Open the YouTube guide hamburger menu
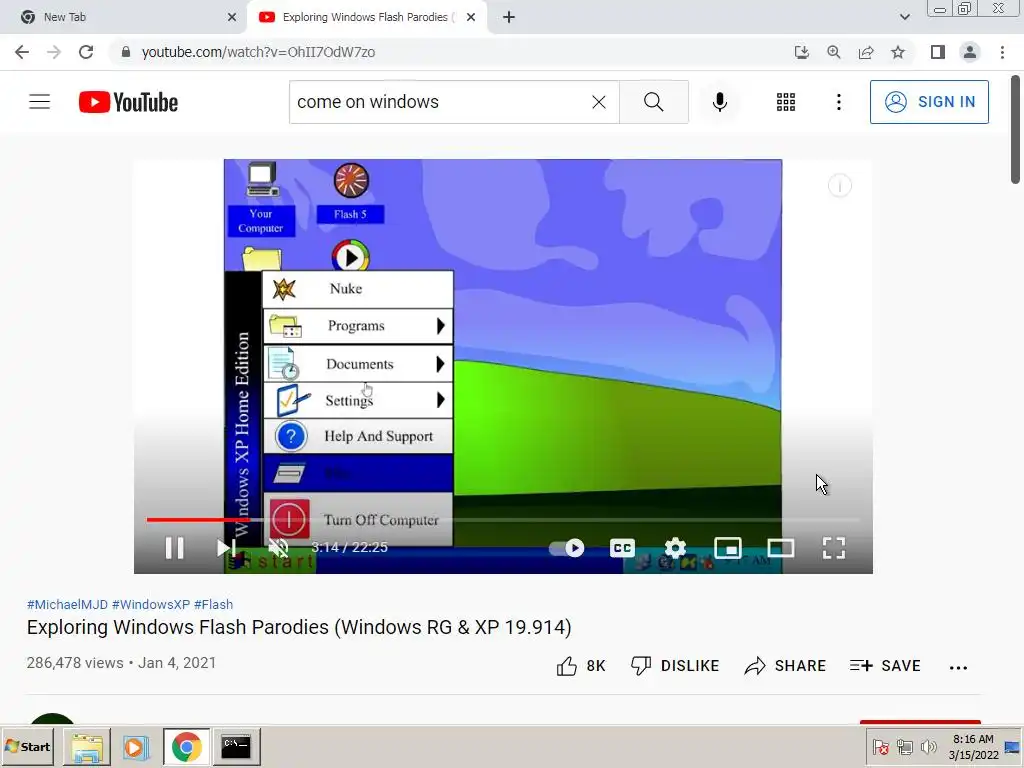The height and width of the screenshot is (768, 1024). click(40, 102)
